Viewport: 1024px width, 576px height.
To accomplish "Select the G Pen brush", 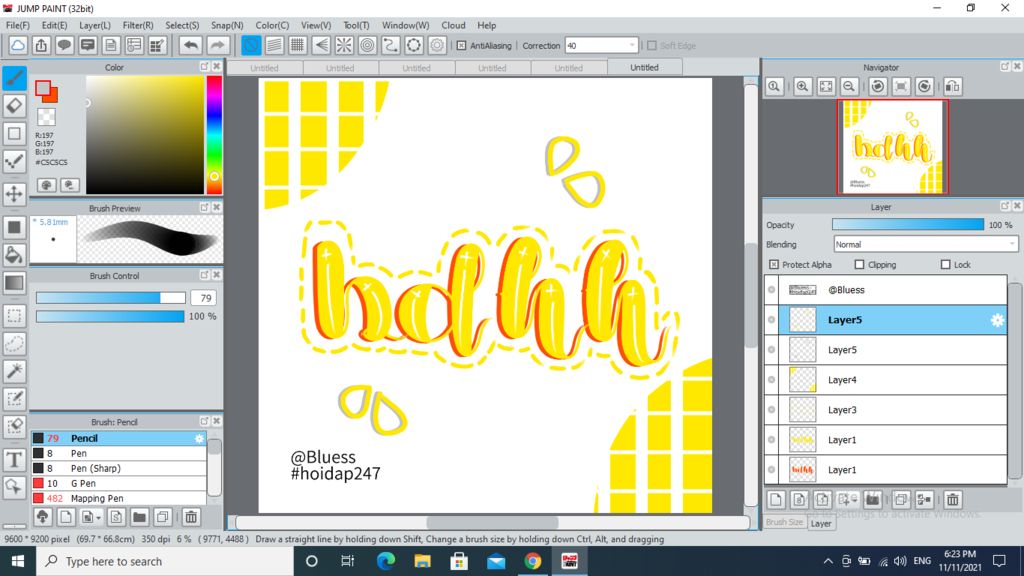I will [119, 483].
